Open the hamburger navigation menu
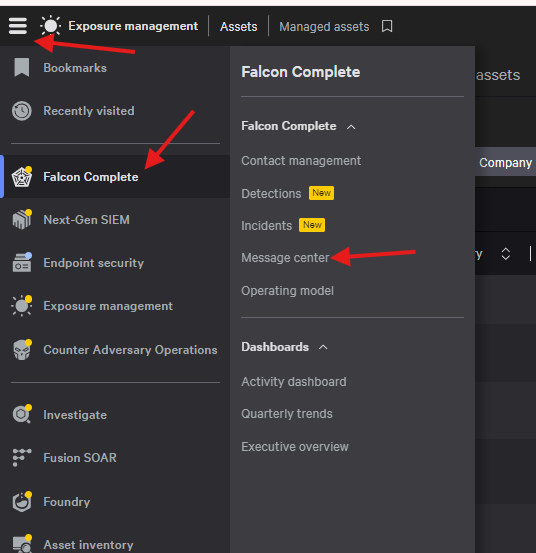The height and width of the screenshot is (553, 536). coord(18,26)
